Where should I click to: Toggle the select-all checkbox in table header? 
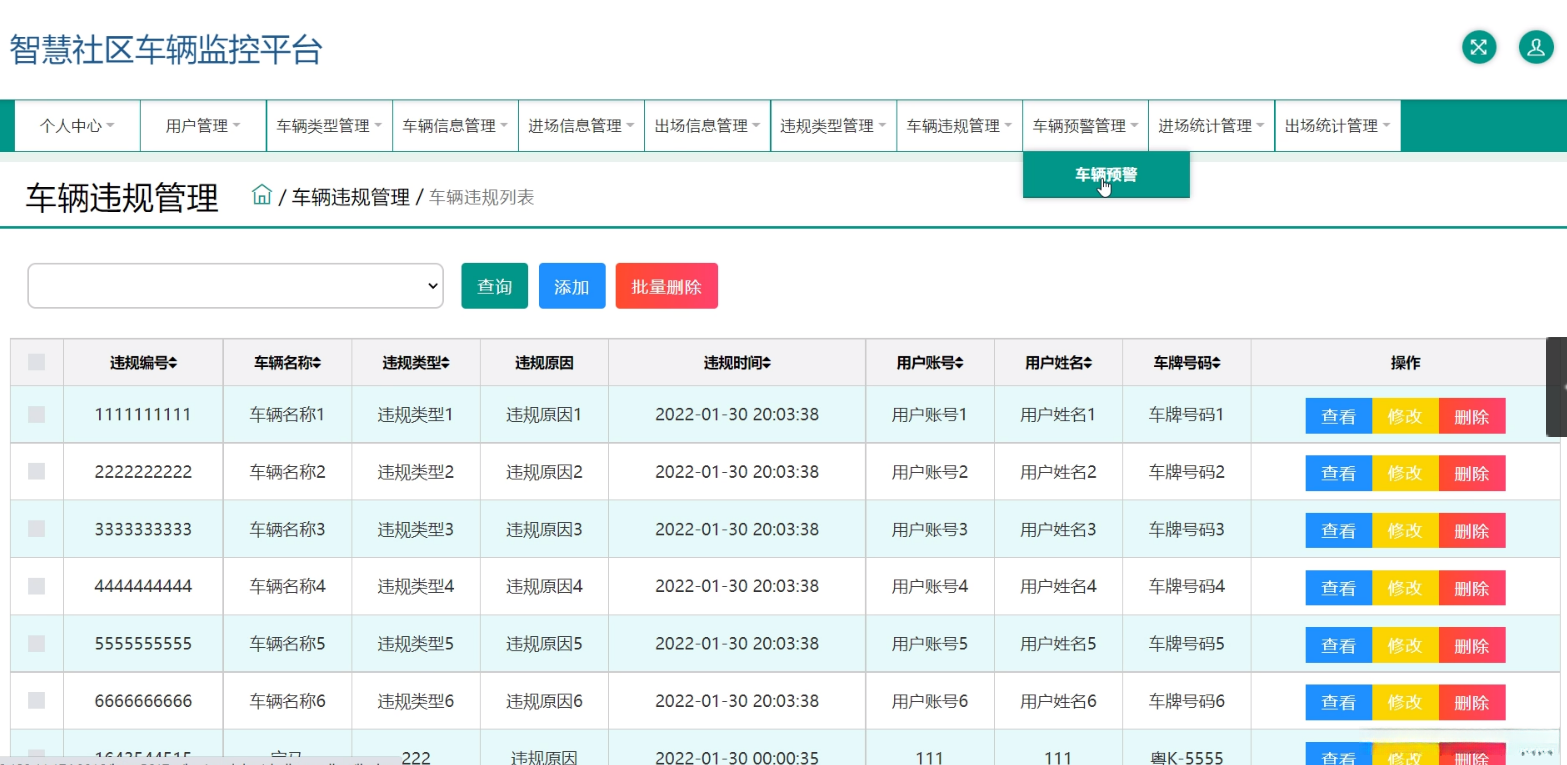click(37, 363)
